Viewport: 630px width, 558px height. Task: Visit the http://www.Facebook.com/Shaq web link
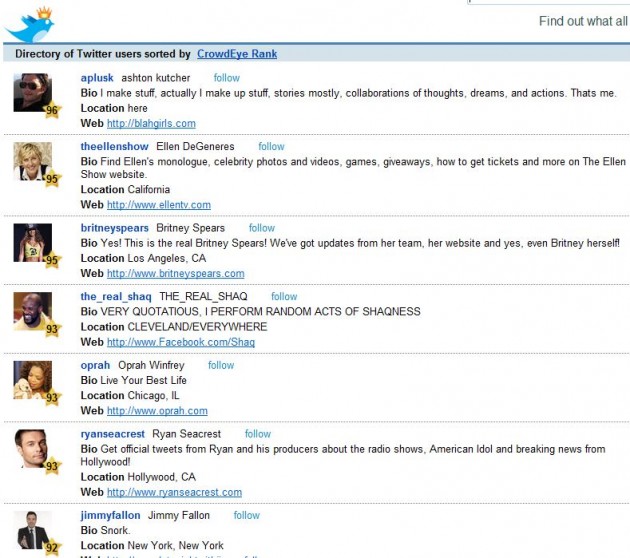click(x=181, y=342)
